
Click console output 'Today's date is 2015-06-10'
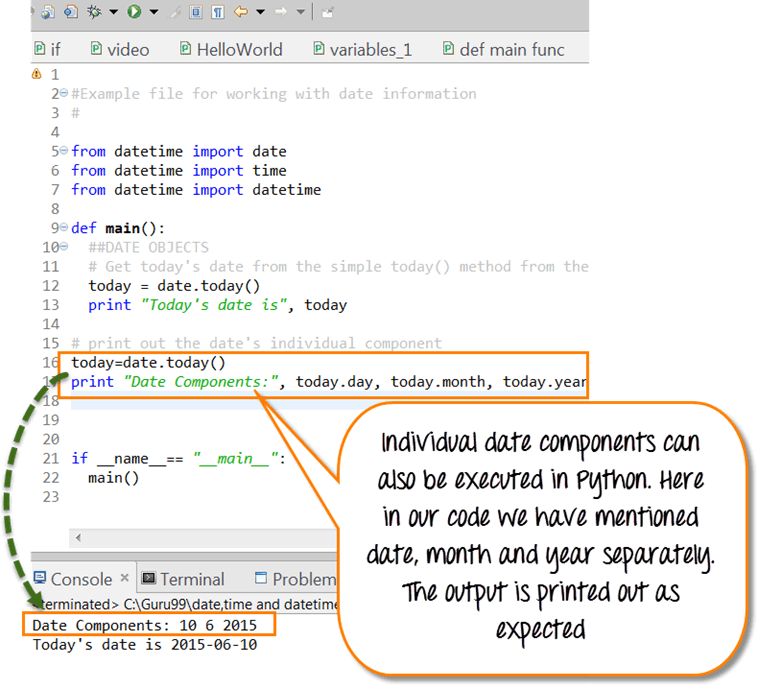click(x=145, y=645)
